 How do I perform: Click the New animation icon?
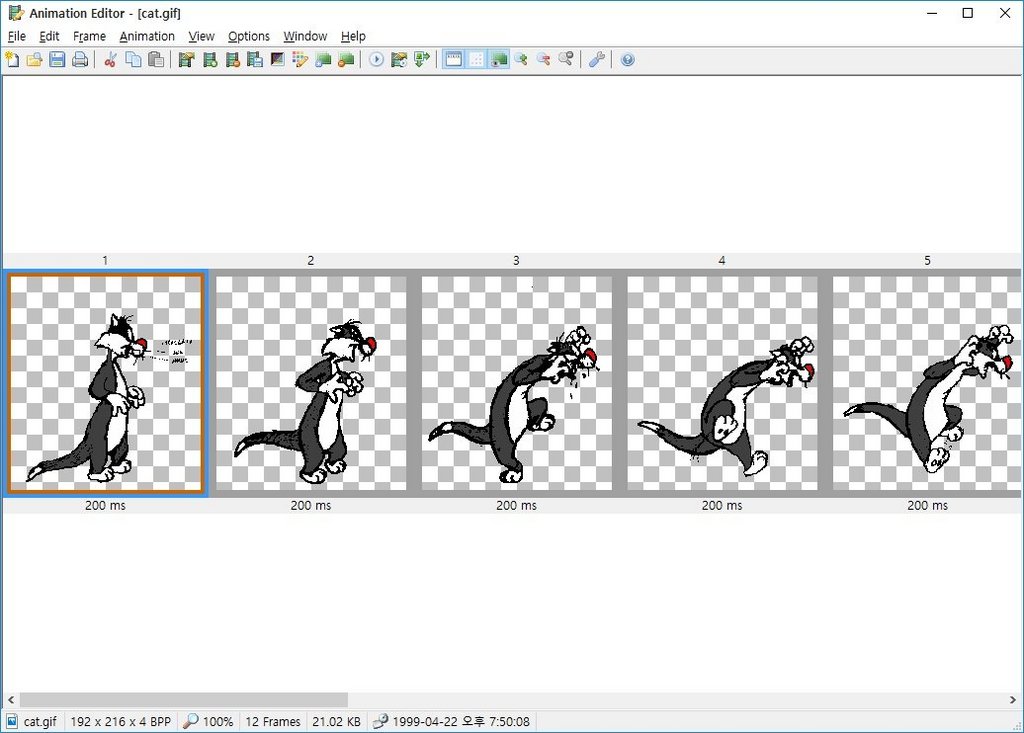click(x=12, y=59)
